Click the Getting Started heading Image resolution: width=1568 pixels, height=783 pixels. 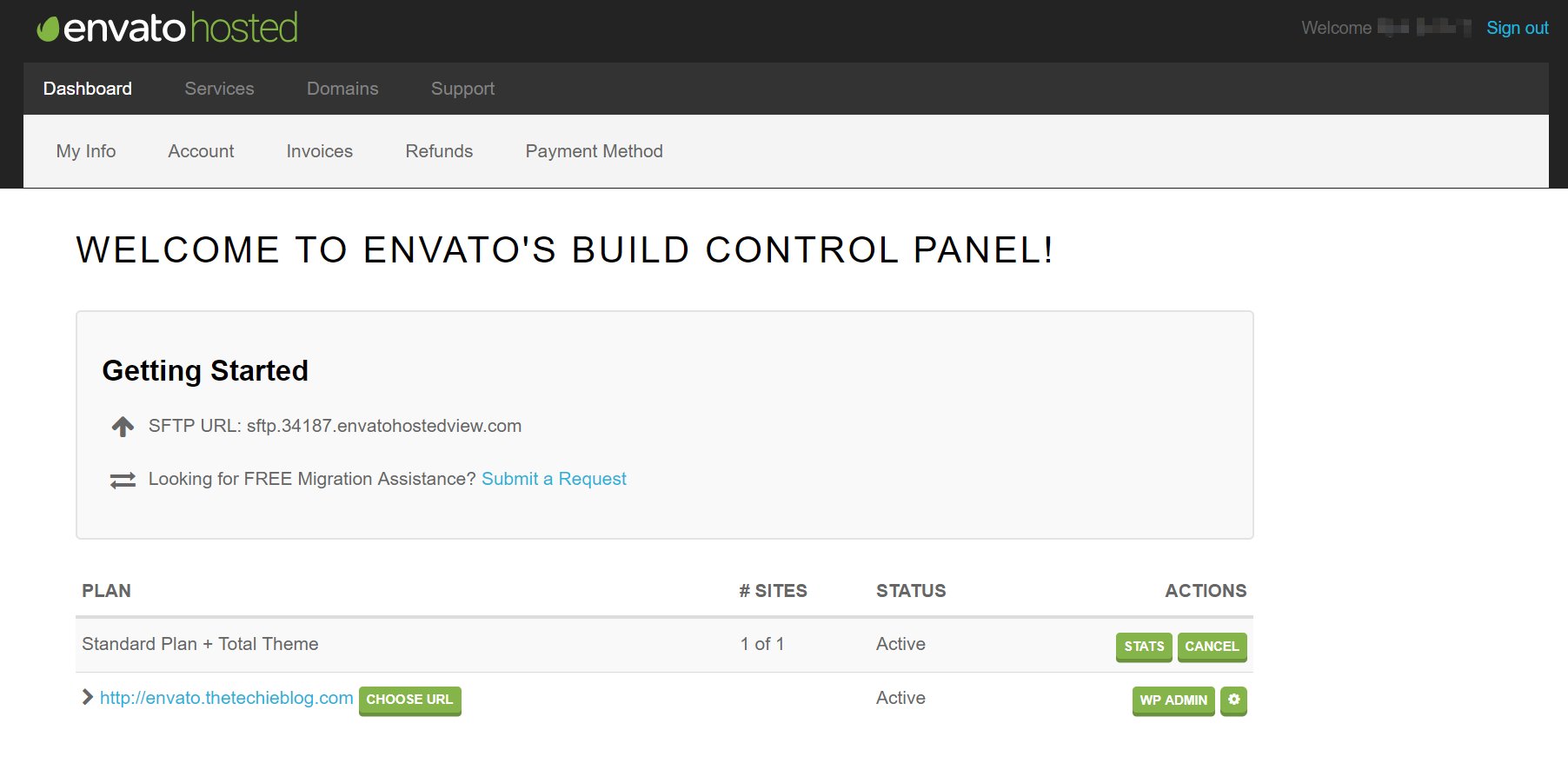point(205,370)
